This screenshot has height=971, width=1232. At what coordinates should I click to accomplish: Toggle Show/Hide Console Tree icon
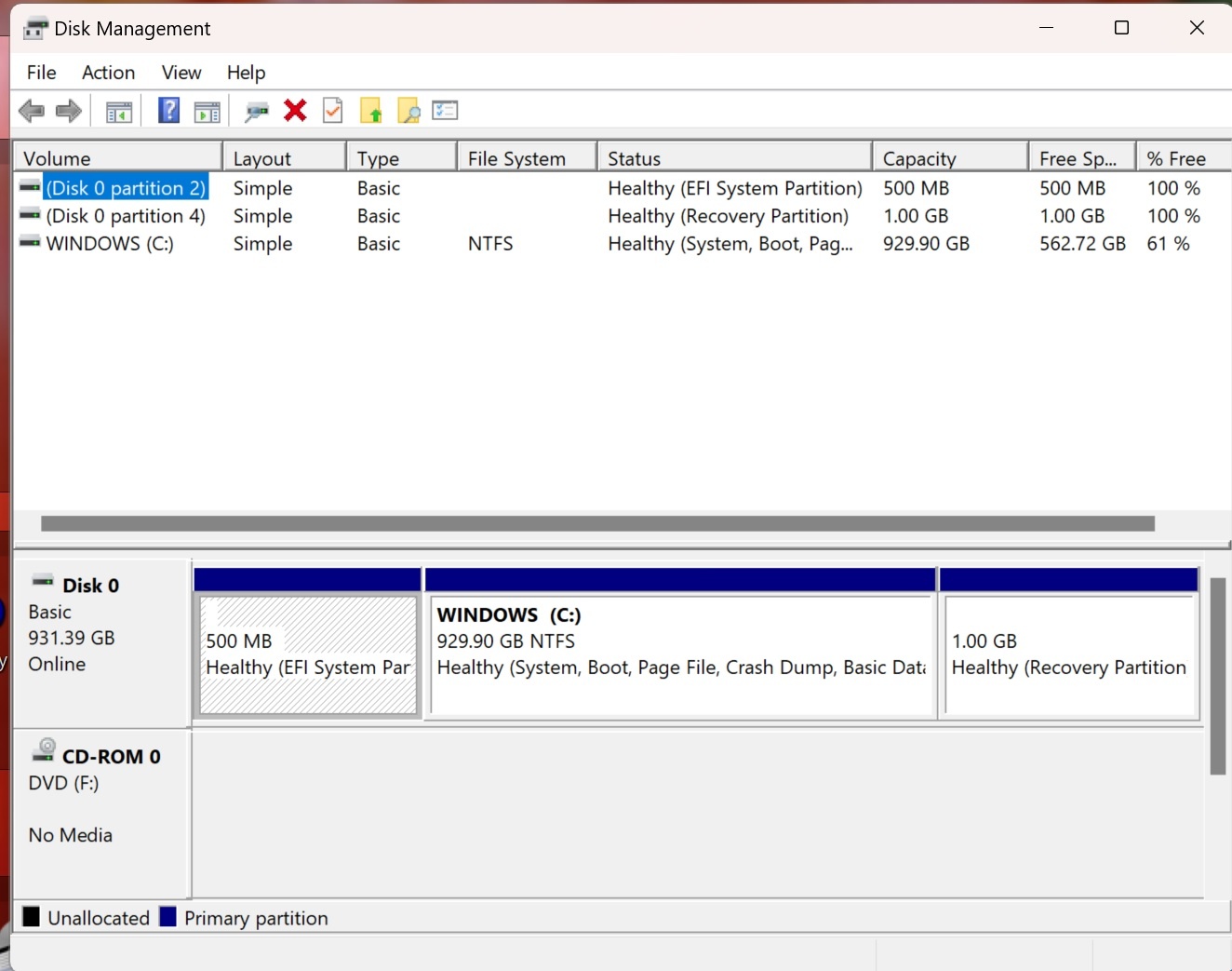(119, 112)
